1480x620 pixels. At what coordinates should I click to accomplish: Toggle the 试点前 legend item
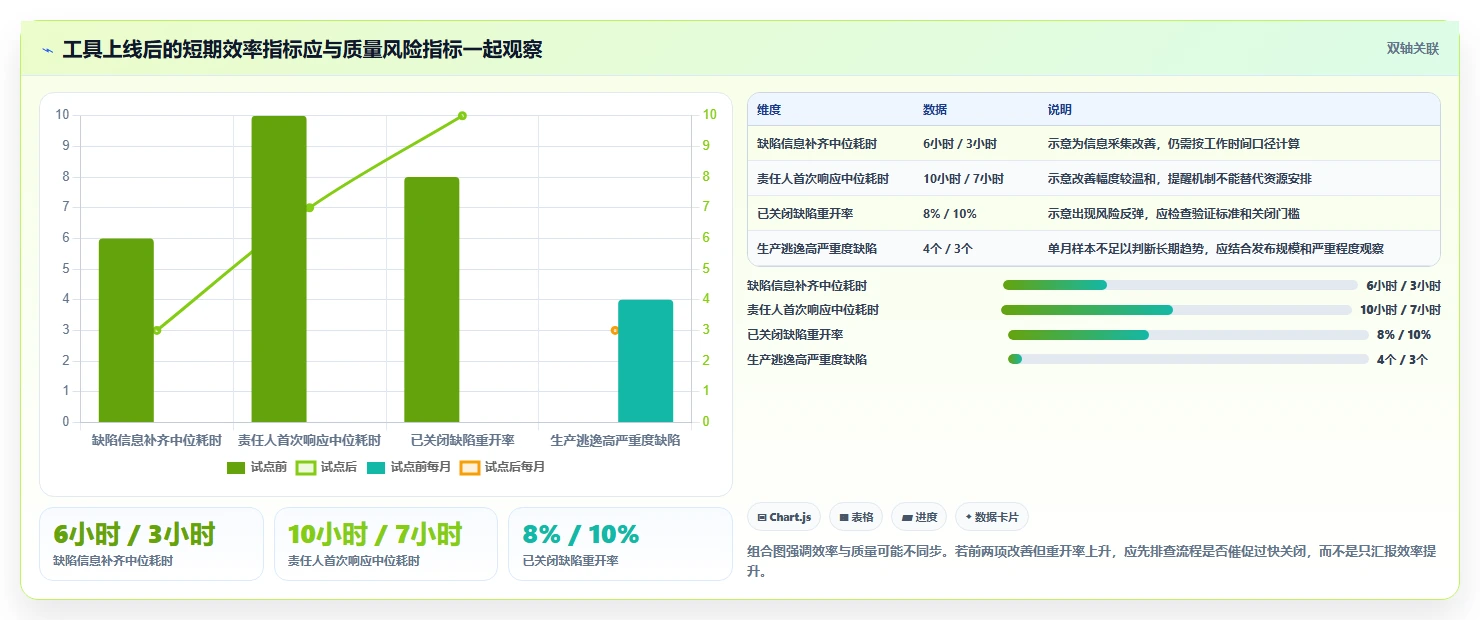[257, 467]
